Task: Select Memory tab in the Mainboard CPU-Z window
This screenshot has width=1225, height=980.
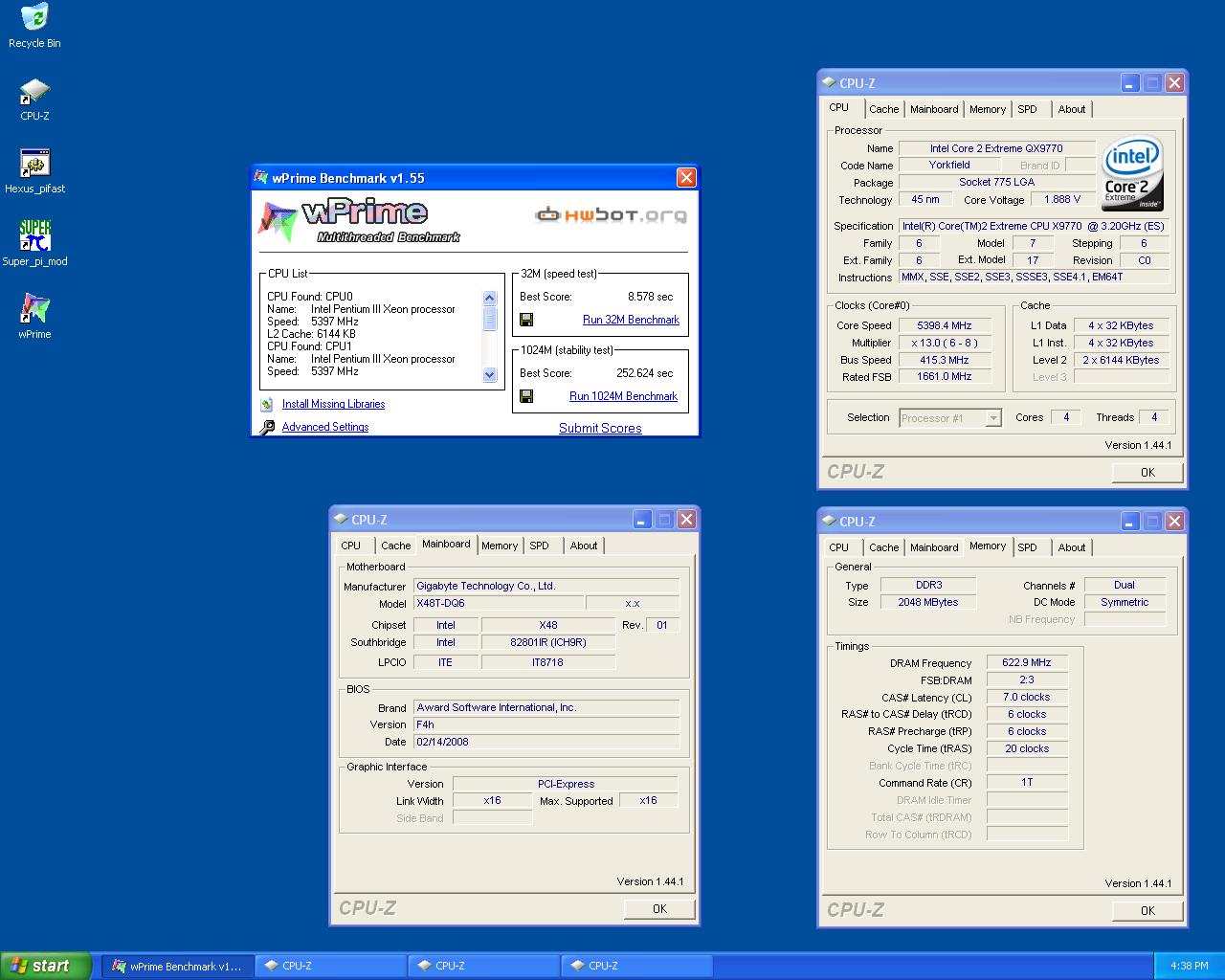Action: [500, 546]
